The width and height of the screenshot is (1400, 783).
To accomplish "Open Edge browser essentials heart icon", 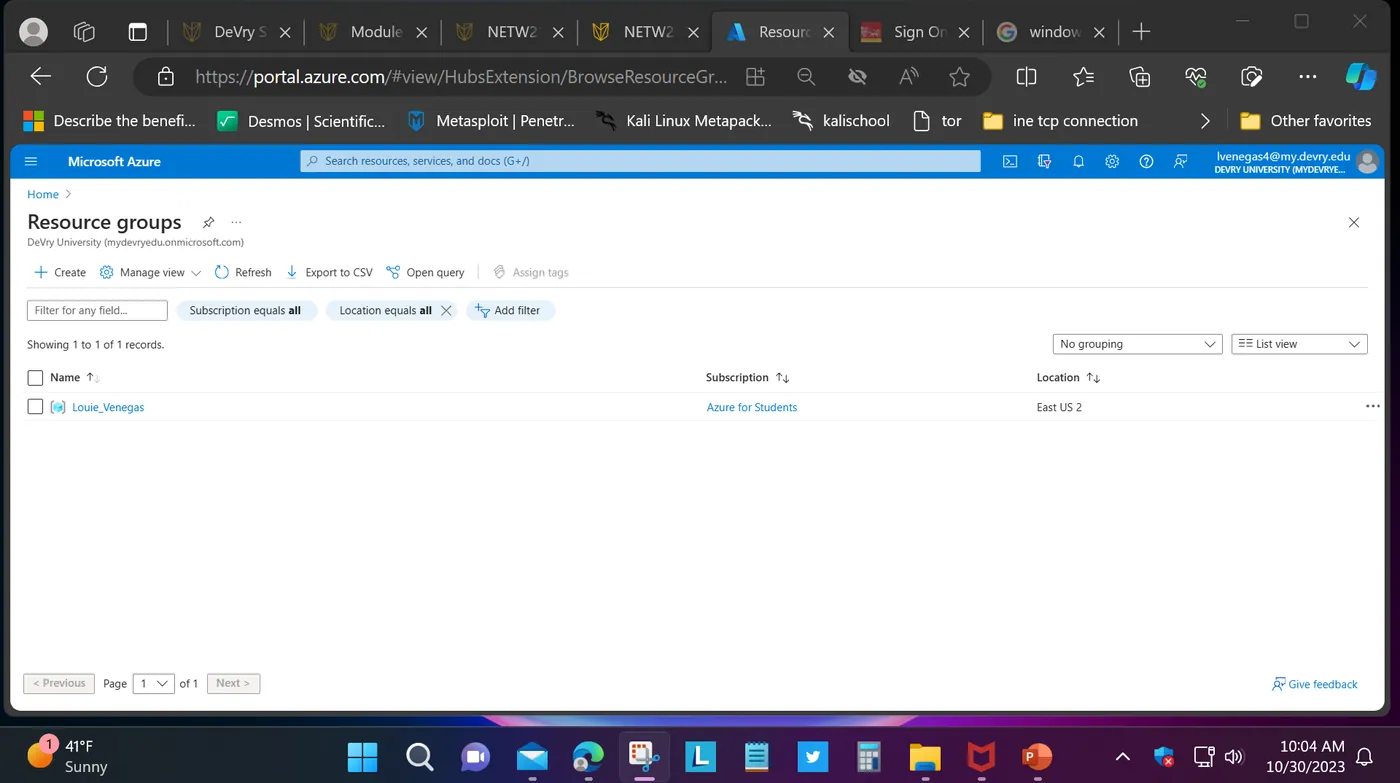I will pyautogui.click(x=1195, y=76).
